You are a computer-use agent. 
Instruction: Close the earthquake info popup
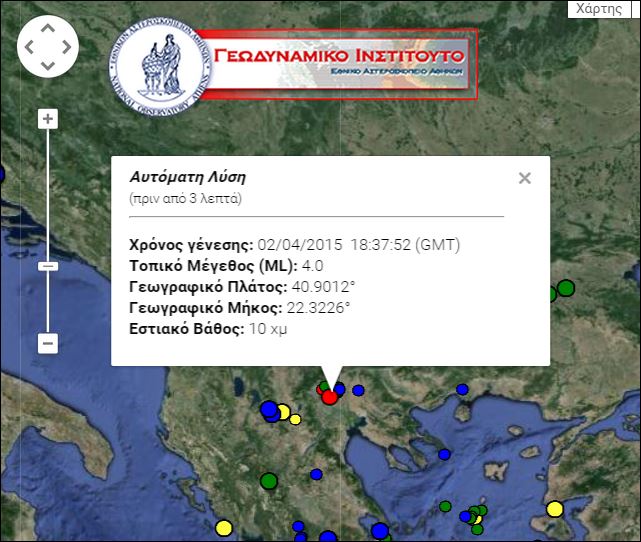(x=524, y=178)
